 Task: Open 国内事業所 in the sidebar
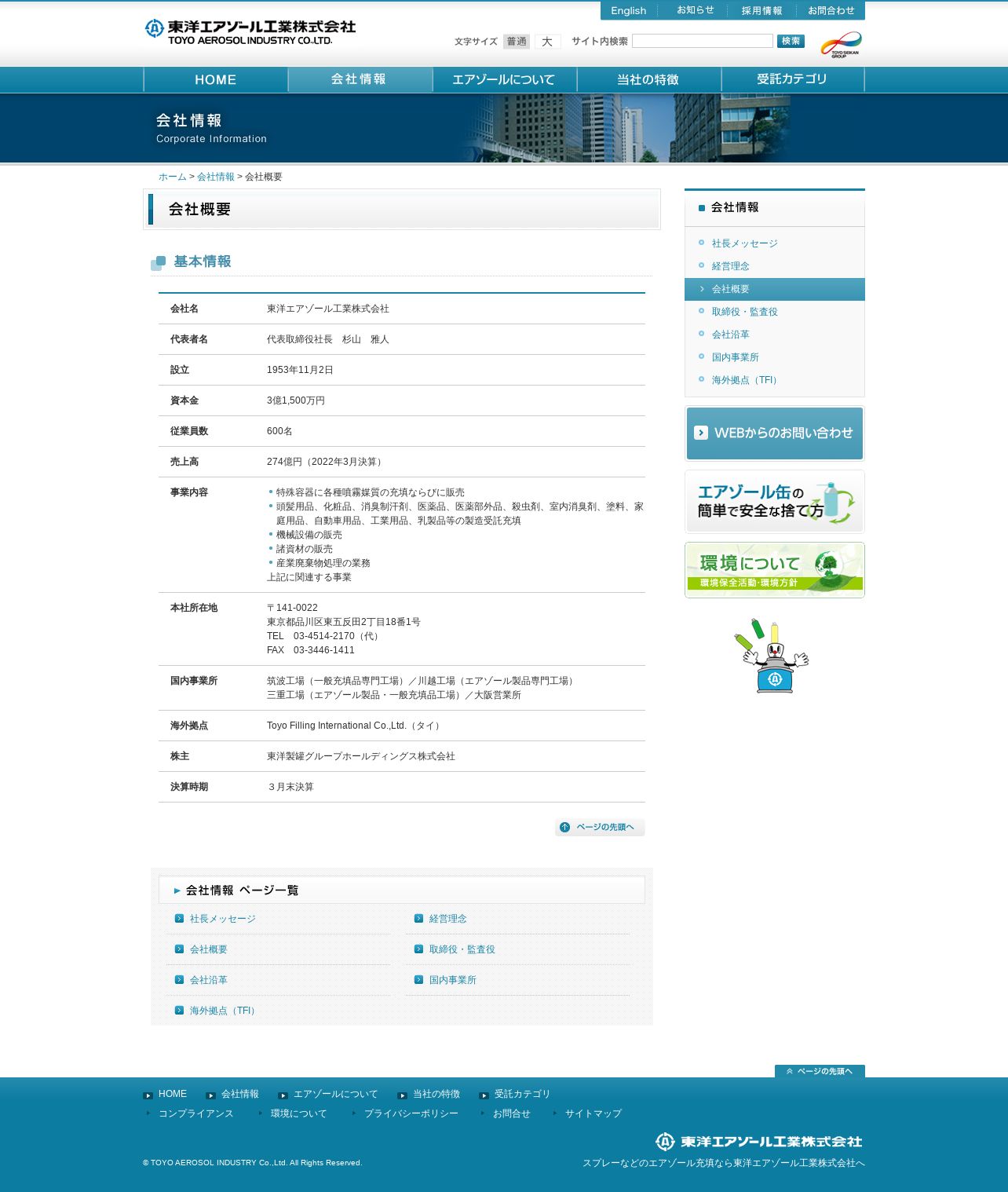coord(736,357)
